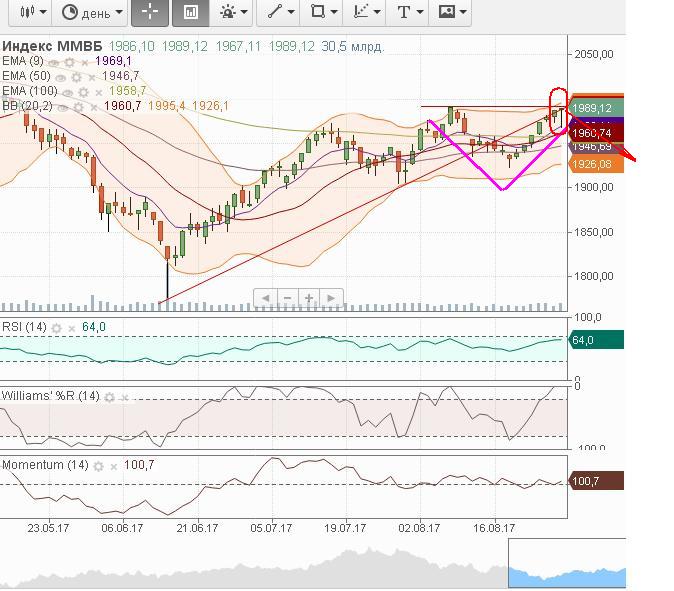Open the trend/regression tool dropdown
The image size is (674, 591).
(x=365, y=12)
